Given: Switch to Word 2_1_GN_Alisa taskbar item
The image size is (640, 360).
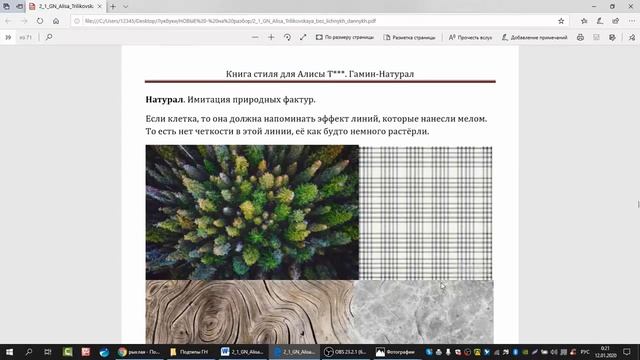Looking at the screenshot, I should click(242, 351).
